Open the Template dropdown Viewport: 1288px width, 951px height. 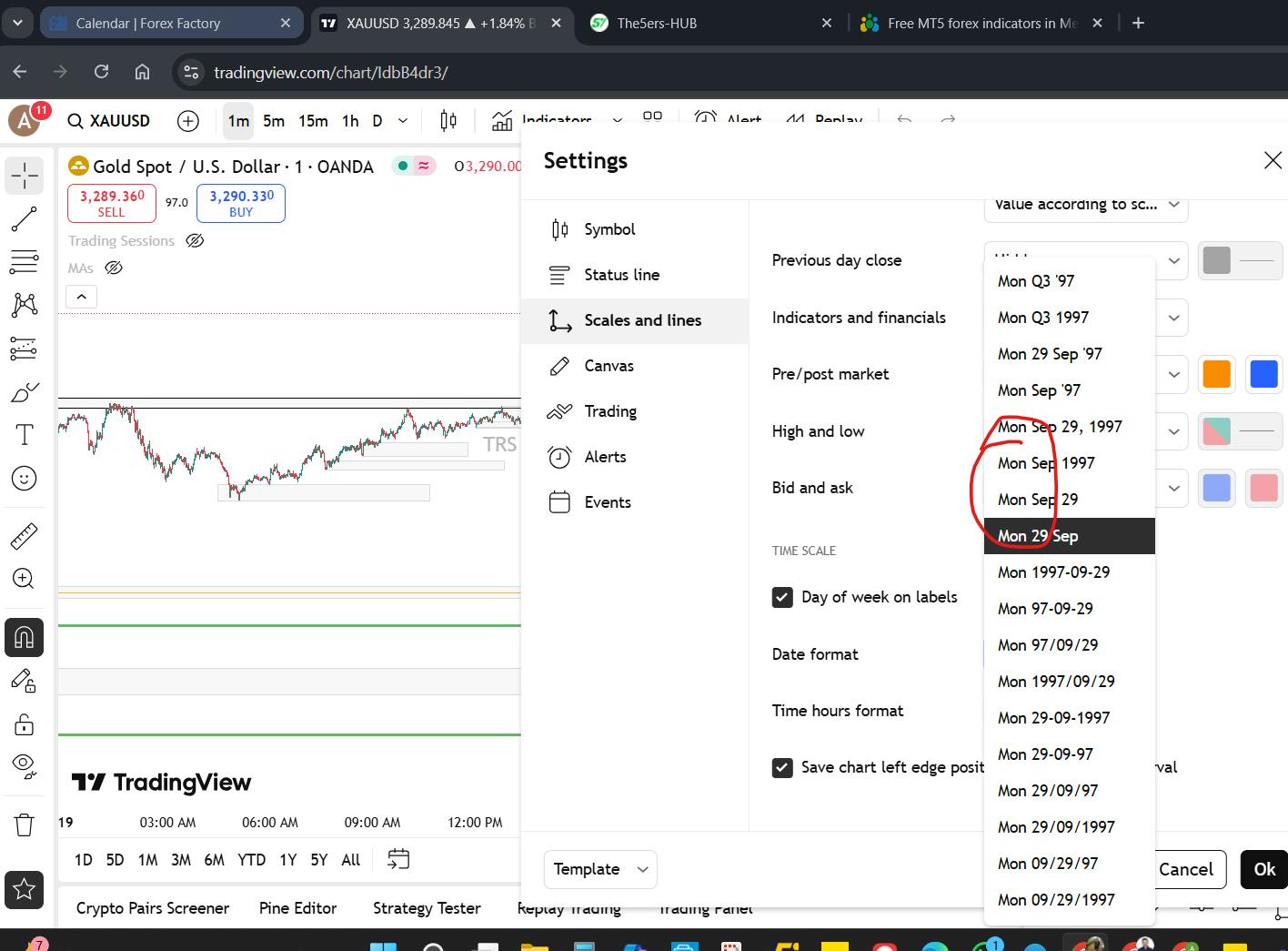click(599, 869)
